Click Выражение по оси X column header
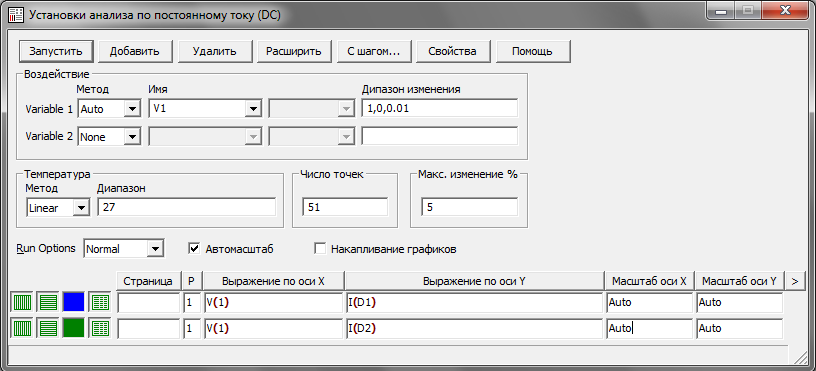 [274, 281]
